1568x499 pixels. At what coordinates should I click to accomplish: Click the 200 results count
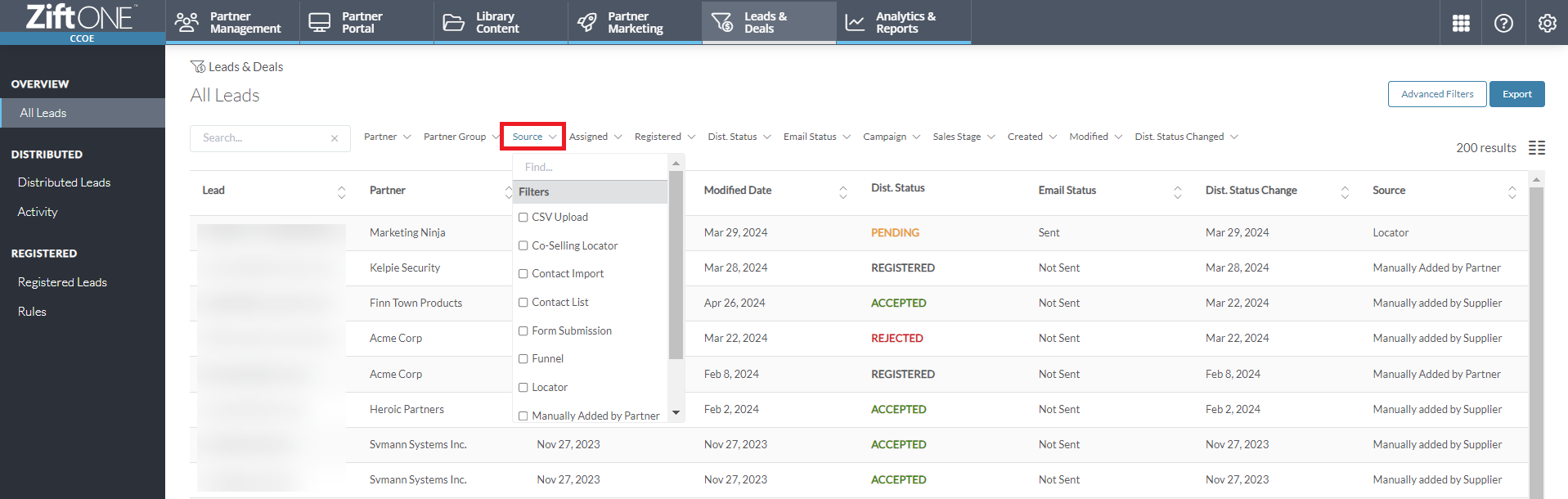coord(1485,148)
